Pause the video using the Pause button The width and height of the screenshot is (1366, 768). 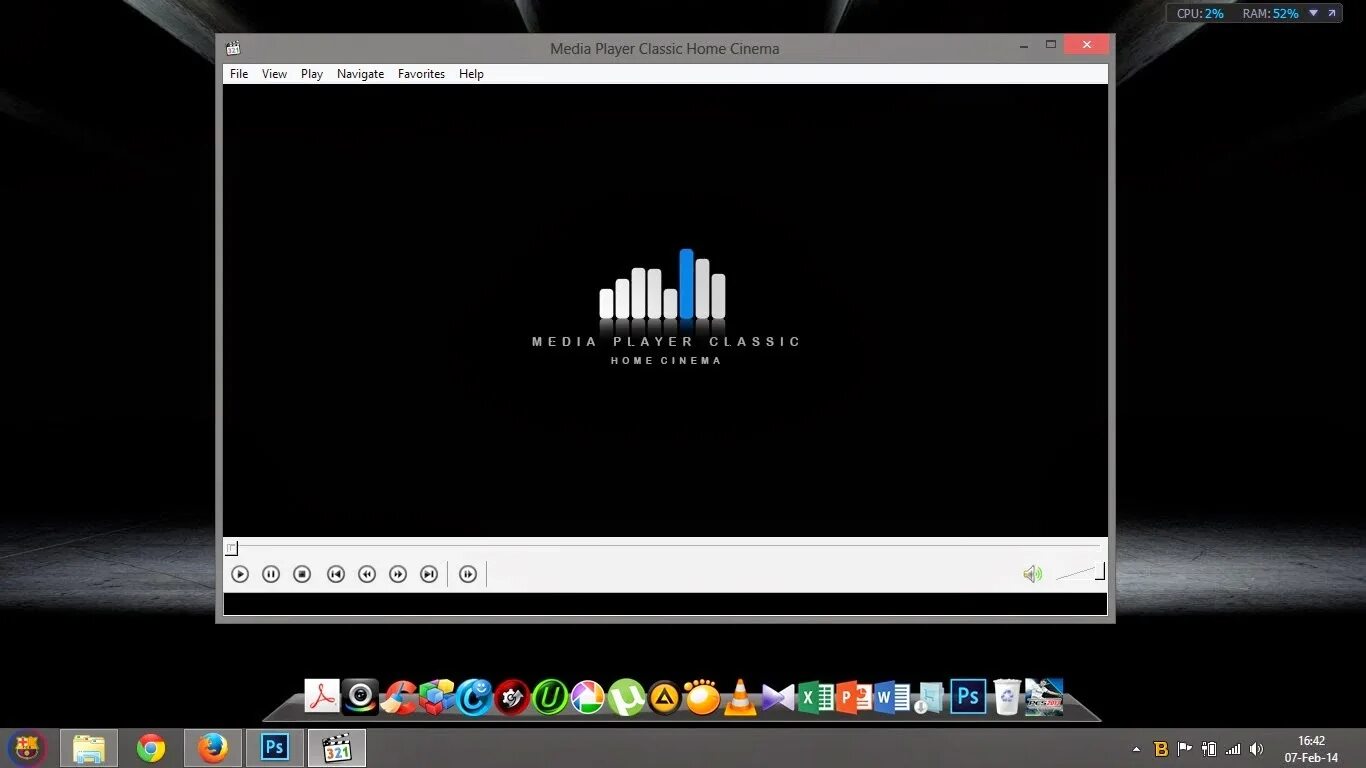[x=270, y=574]
